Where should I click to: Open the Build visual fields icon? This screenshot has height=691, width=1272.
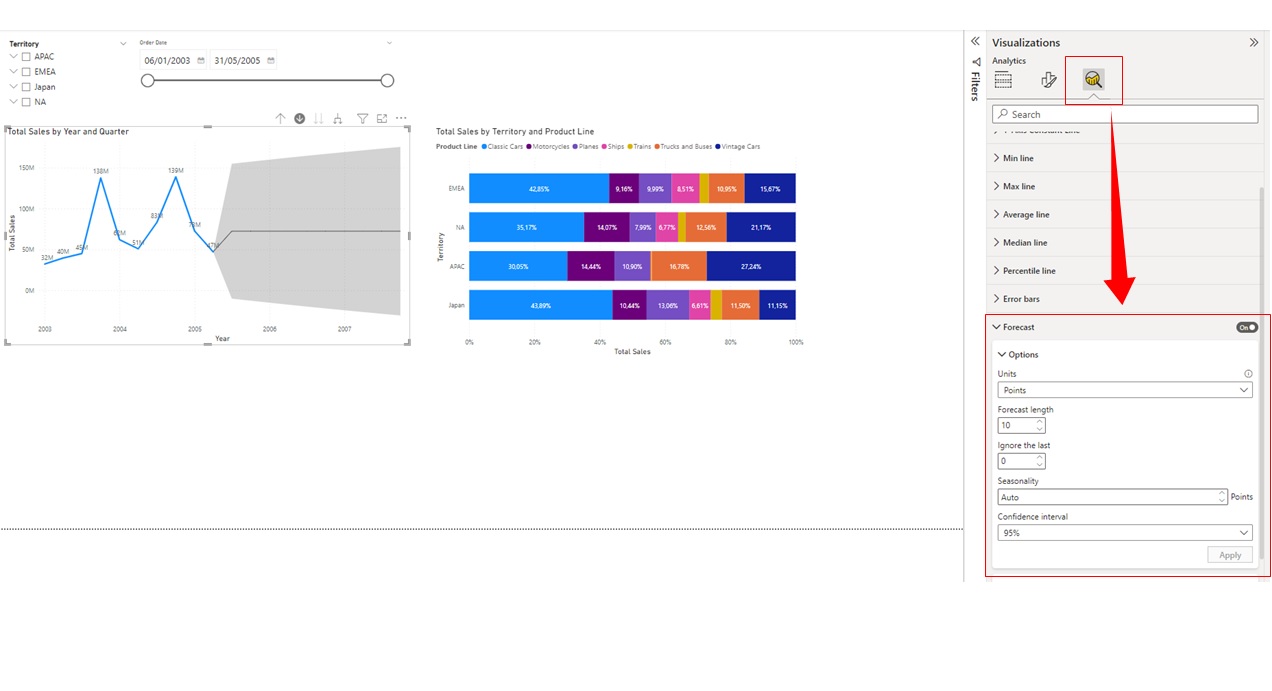pos(1003,80)
